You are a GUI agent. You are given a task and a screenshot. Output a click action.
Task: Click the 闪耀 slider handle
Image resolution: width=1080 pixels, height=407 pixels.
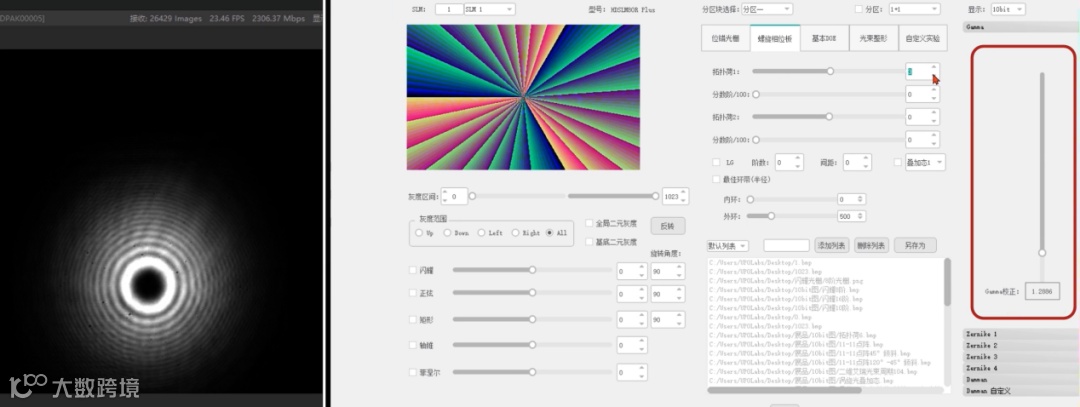[x=532, y=270]
